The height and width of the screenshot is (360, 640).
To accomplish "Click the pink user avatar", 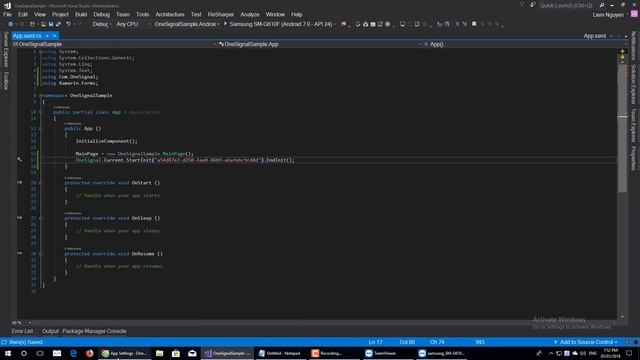I will (x=634, y=14).
